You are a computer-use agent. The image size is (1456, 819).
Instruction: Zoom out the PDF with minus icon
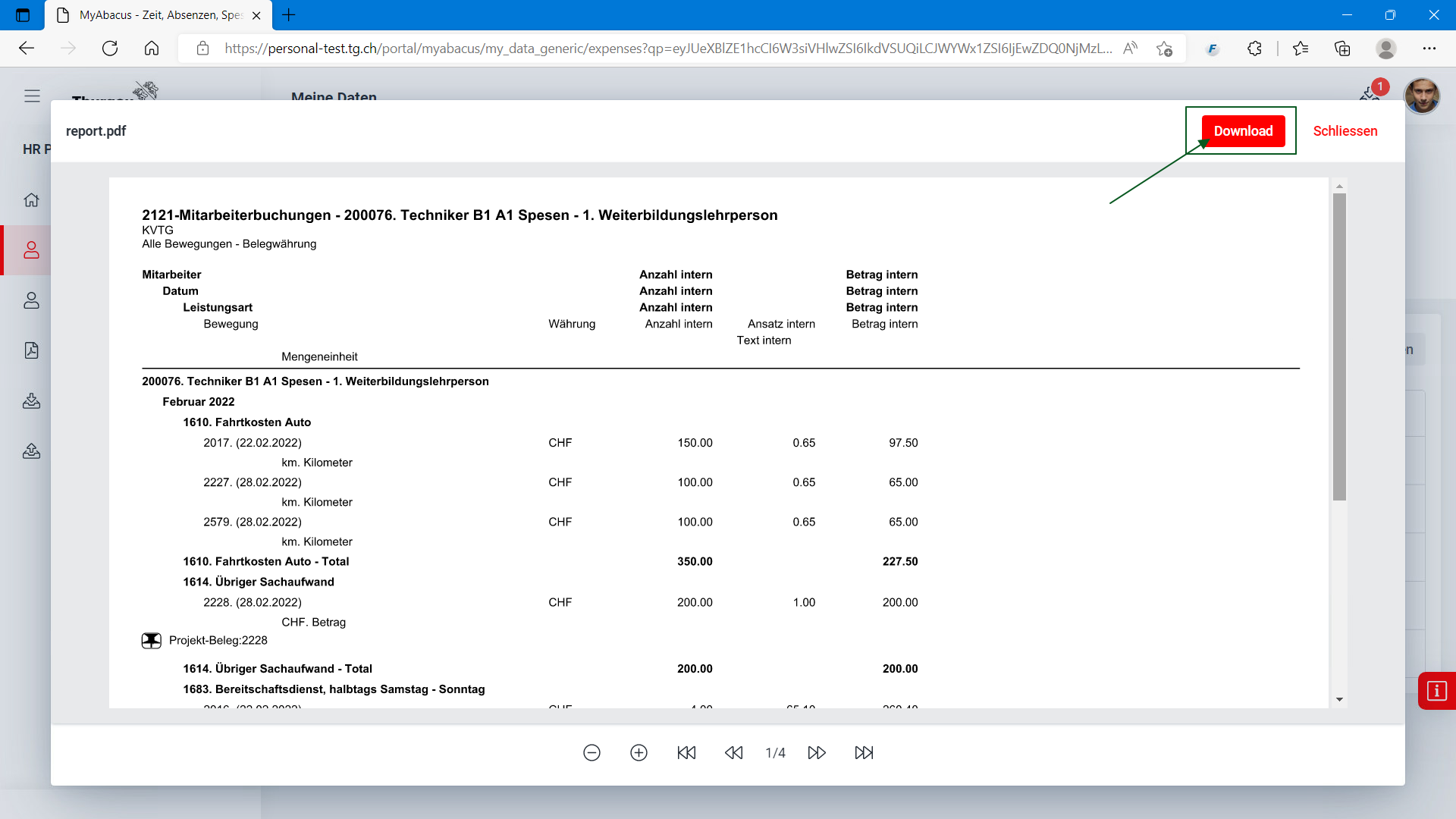[591, 752]
